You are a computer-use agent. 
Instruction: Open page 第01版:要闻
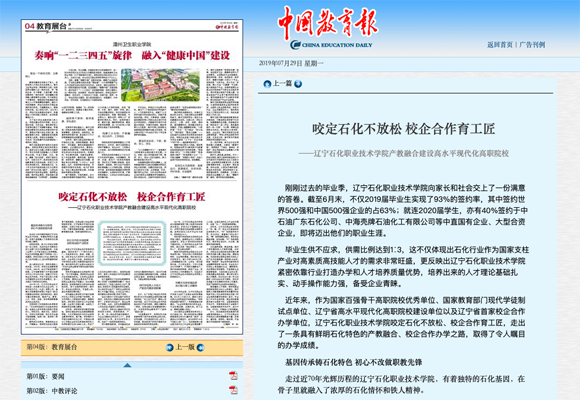pyautogui.click(x=45, y=377)
